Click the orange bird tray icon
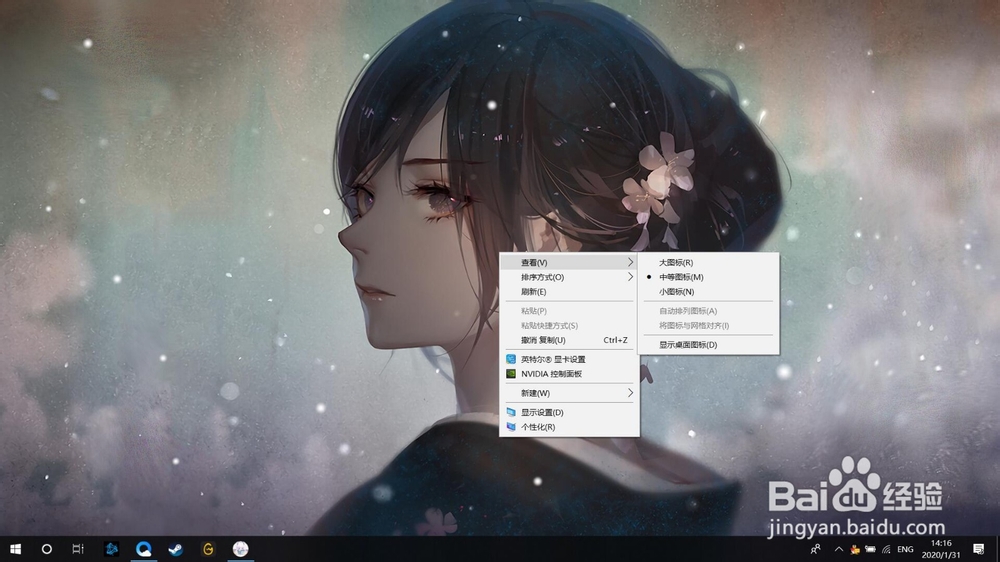The image size is (1000, 562). click(855, 549)
